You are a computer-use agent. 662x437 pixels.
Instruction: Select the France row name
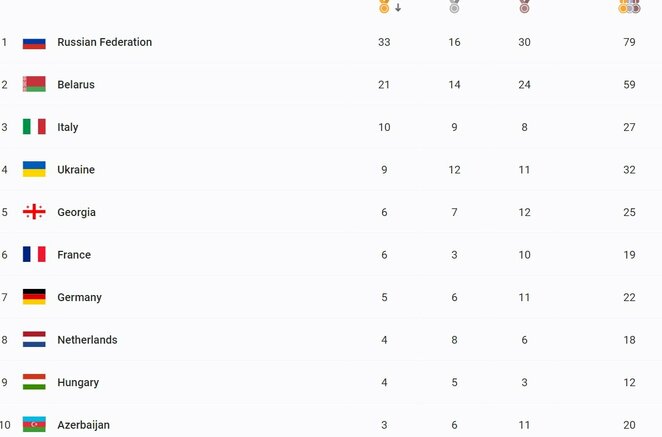(74, 255)
